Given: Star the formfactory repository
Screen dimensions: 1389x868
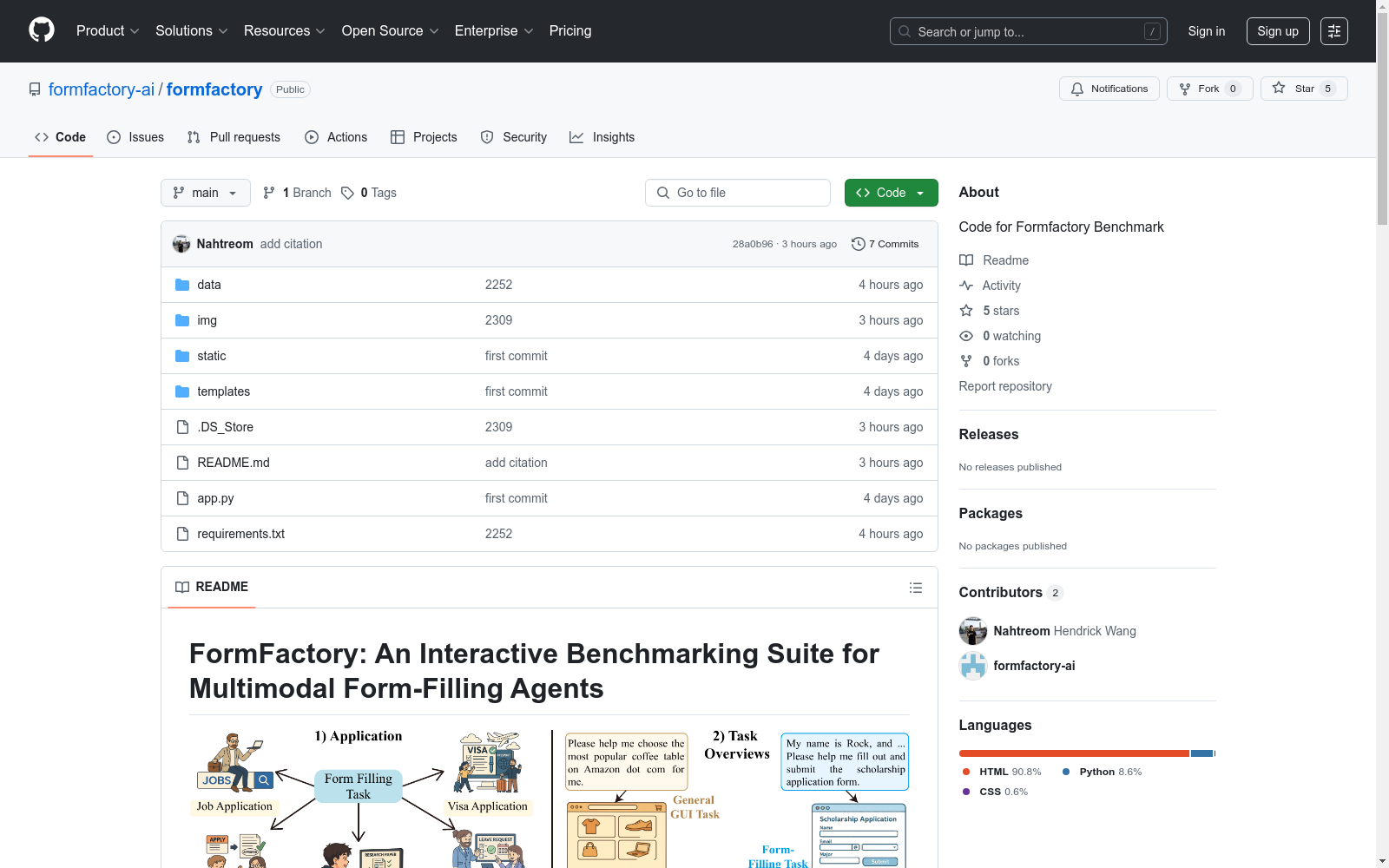Looking at the screenshot, I should [1304, 89].
